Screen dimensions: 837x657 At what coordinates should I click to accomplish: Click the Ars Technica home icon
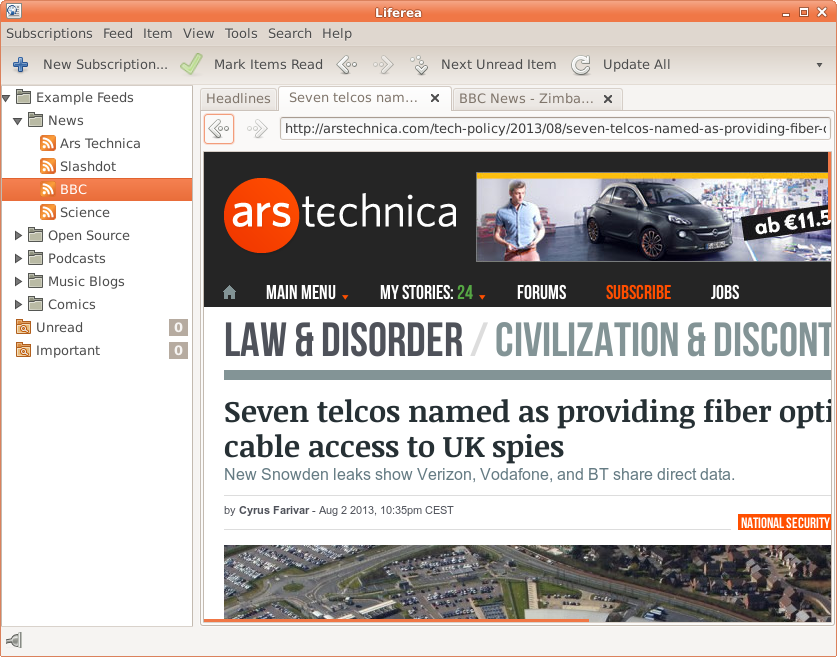point(229,293)
